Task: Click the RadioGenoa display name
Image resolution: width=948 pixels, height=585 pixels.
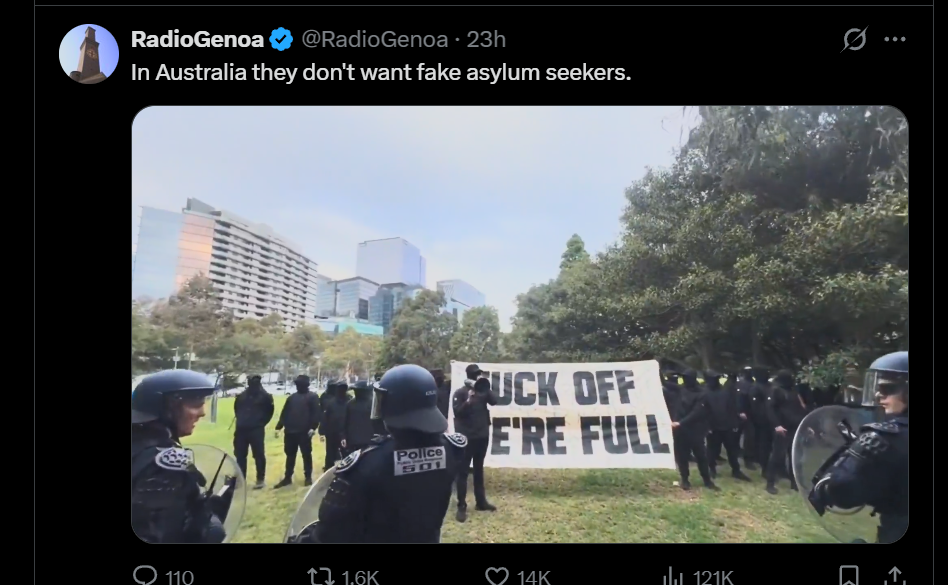Action: click(x=197, y=39)
